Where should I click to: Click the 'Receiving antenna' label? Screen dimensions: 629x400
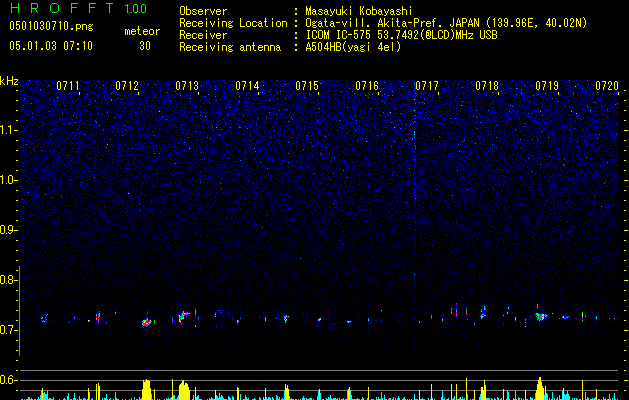tap(230, 47)
